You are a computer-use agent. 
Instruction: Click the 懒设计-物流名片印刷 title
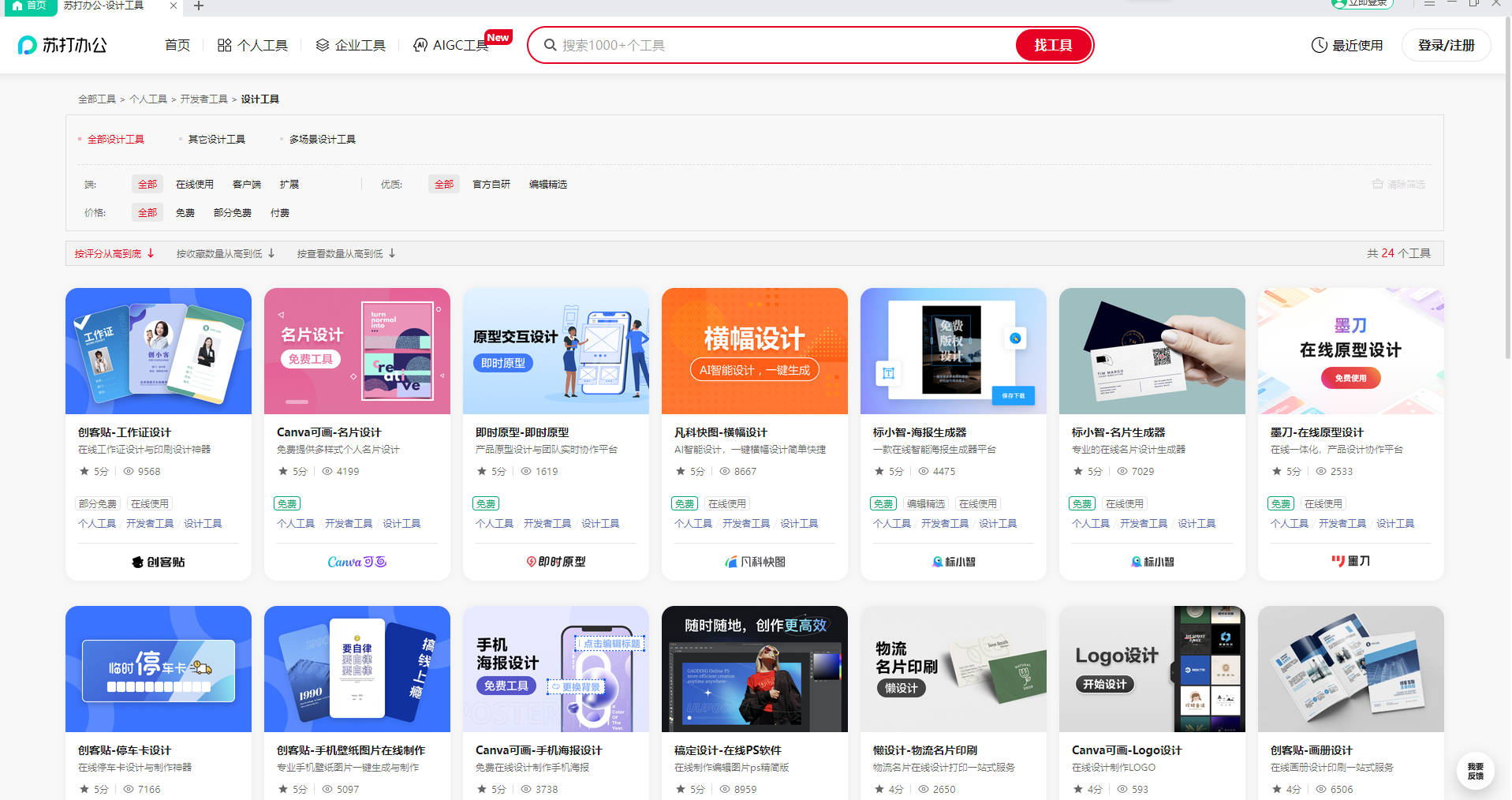pos(924,750)
